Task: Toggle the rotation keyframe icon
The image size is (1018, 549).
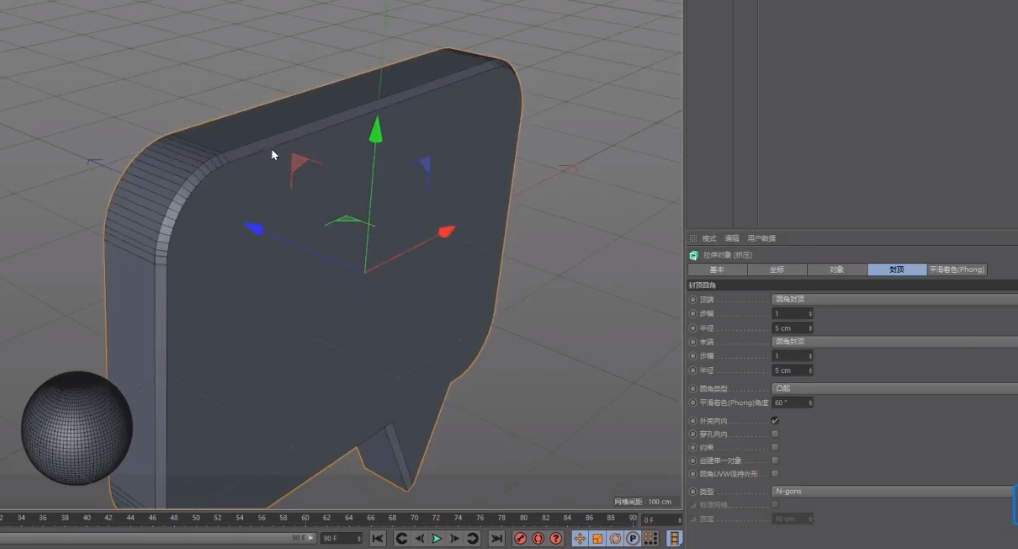Action: [615, 538]
